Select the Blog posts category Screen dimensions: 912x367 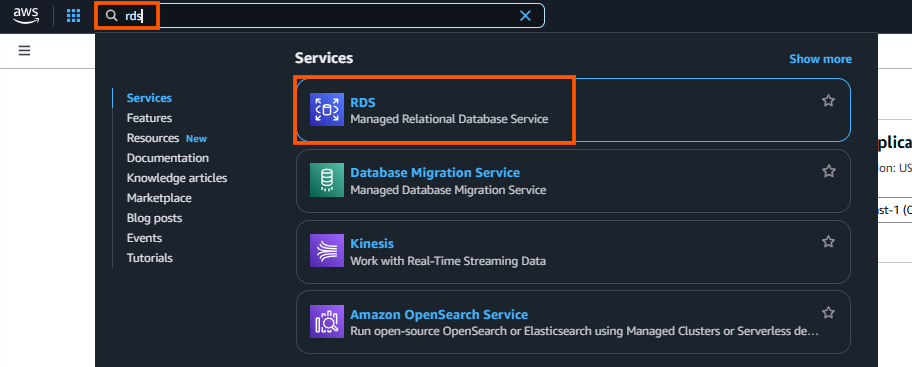154,218
